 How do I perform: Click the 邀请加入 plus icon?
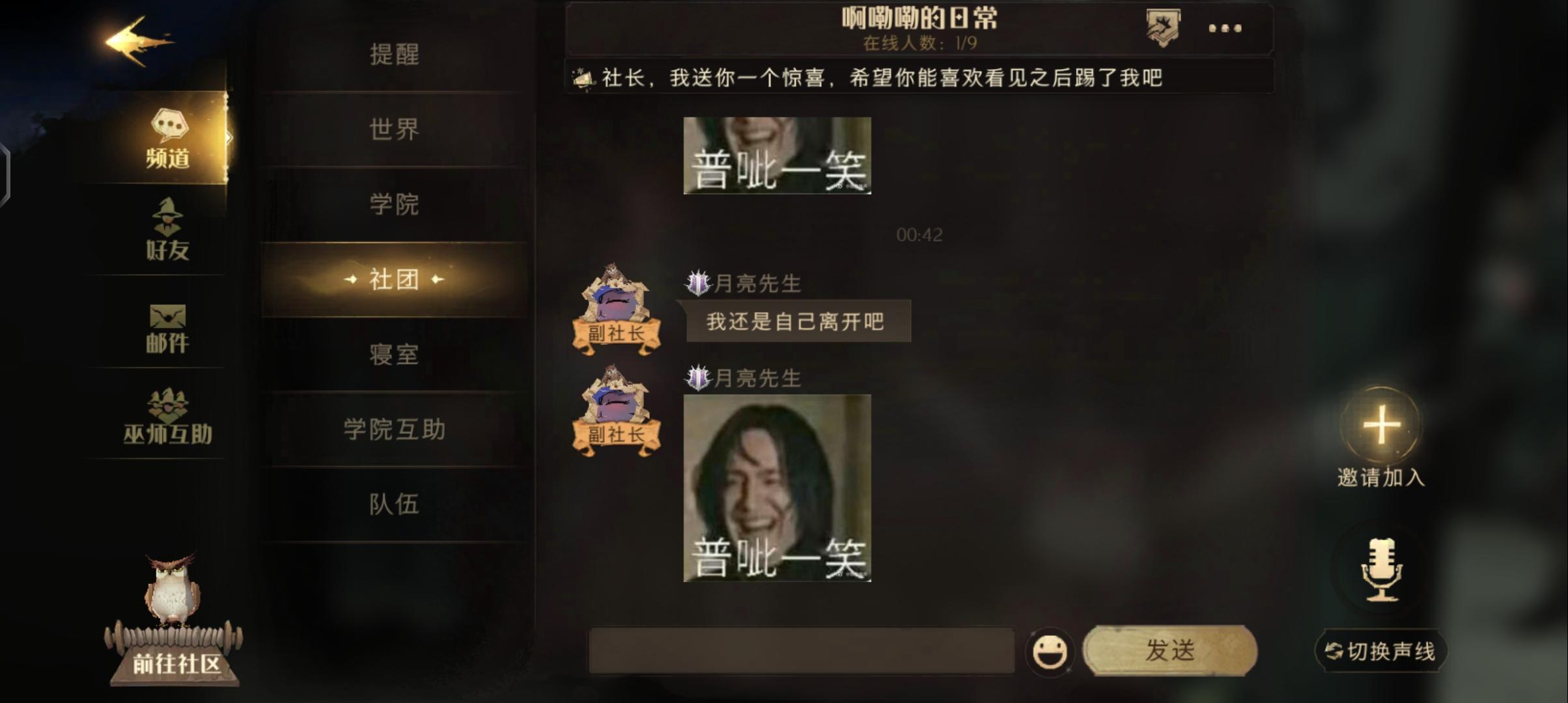coord(1381,426)
